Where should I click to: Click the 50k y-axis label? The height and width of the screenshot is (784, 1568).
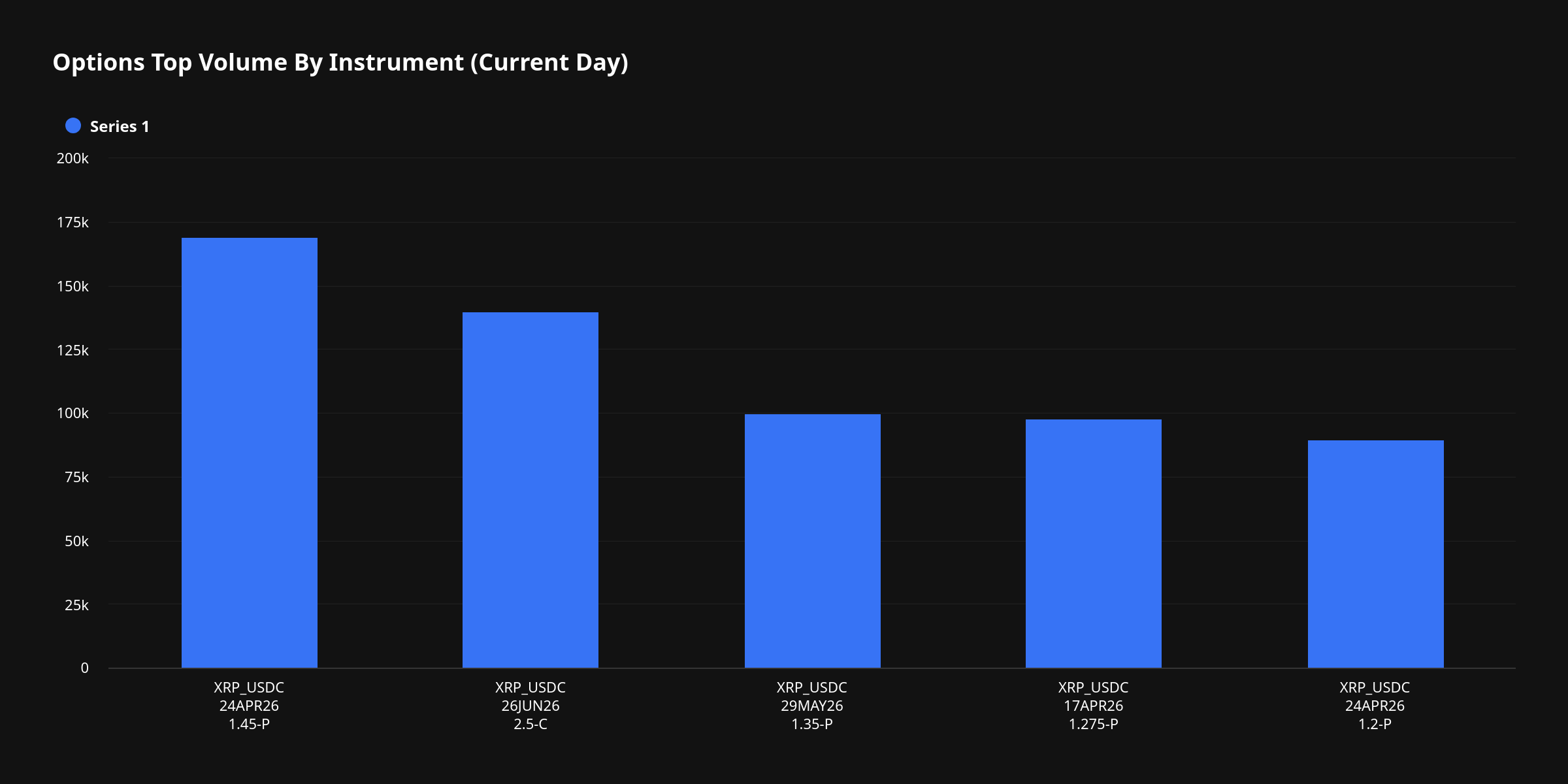pos(76,542)
